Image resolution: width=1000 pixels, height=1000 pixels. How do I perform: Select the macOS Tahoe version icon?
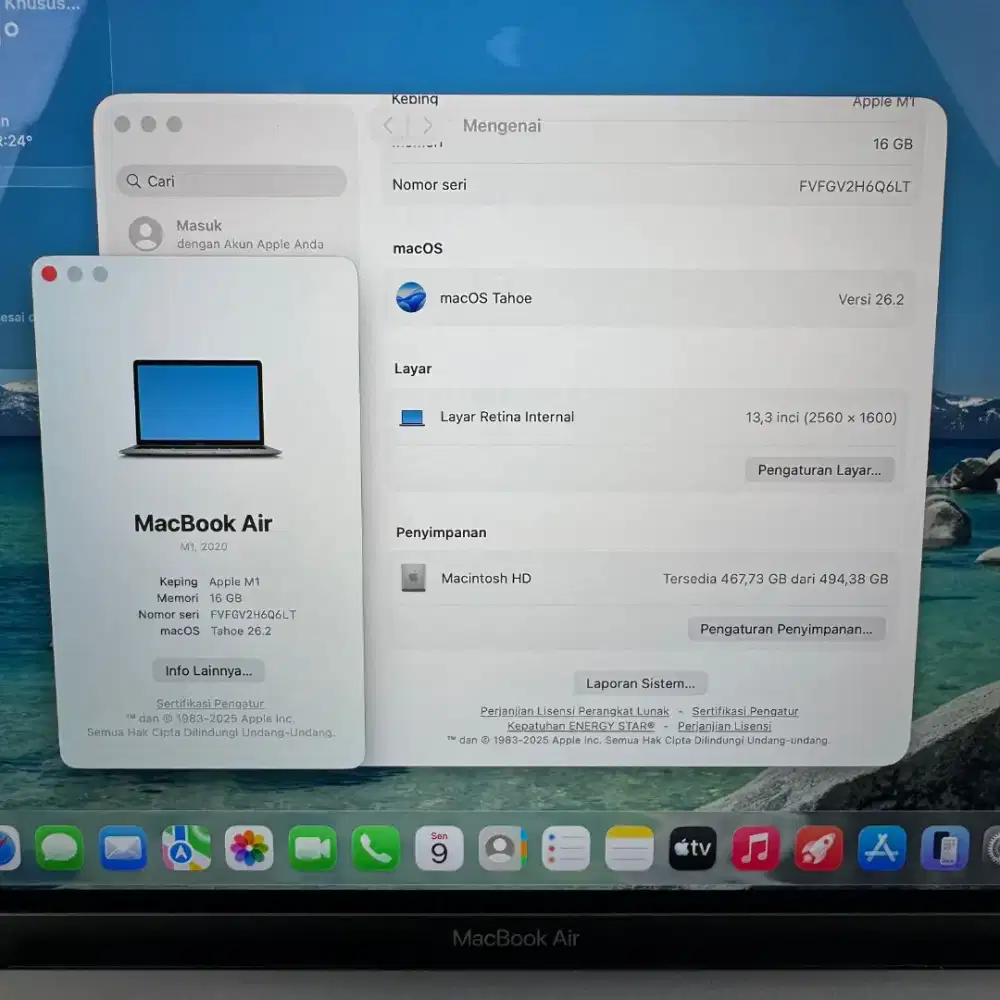[412, 297]
